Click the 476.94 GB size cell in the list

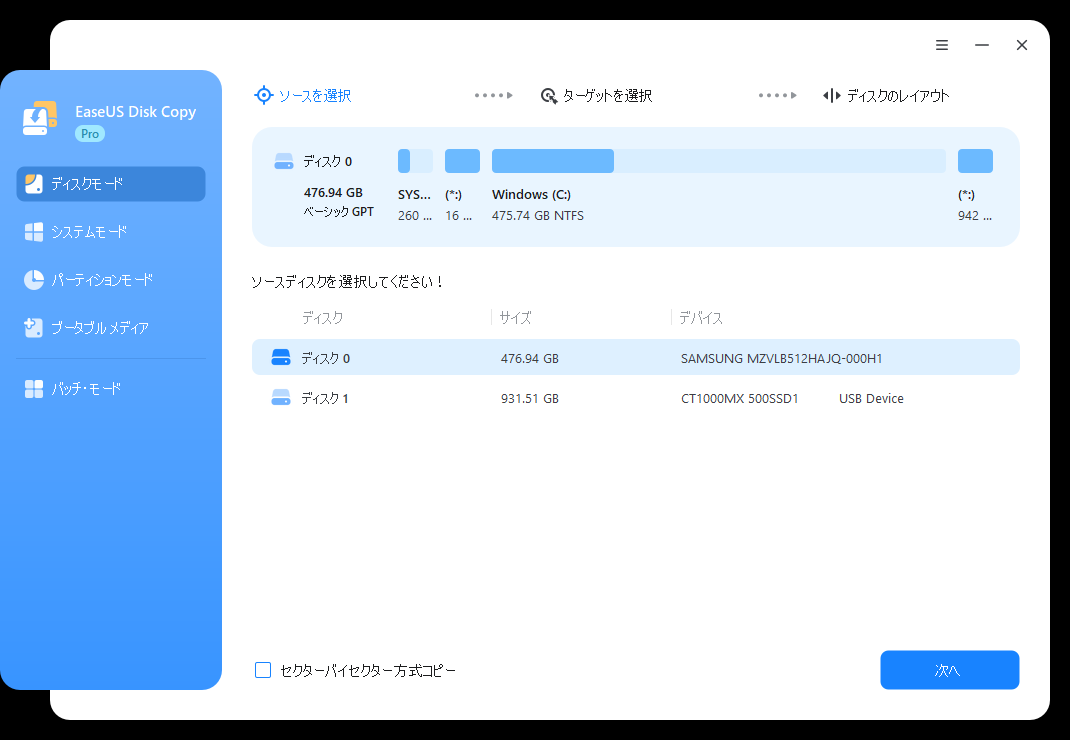coord(530,358)
